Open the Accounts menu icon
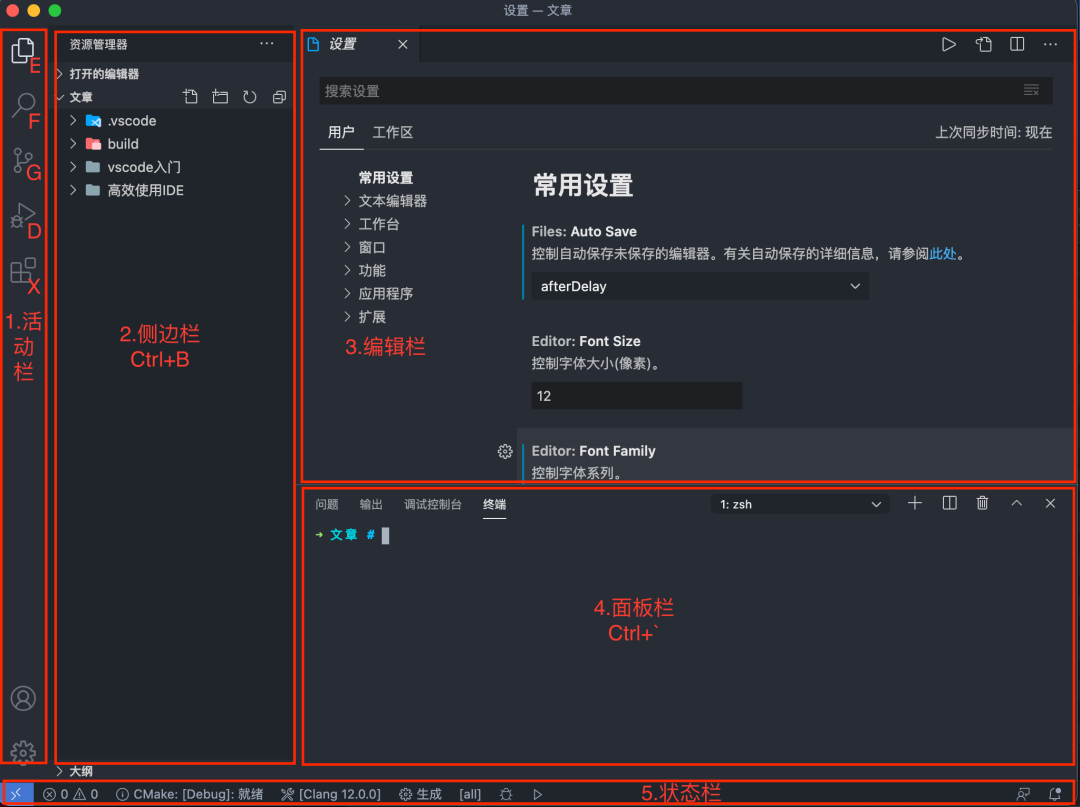The width and height of the screenshot is (1080, 807). click(23, 698)
